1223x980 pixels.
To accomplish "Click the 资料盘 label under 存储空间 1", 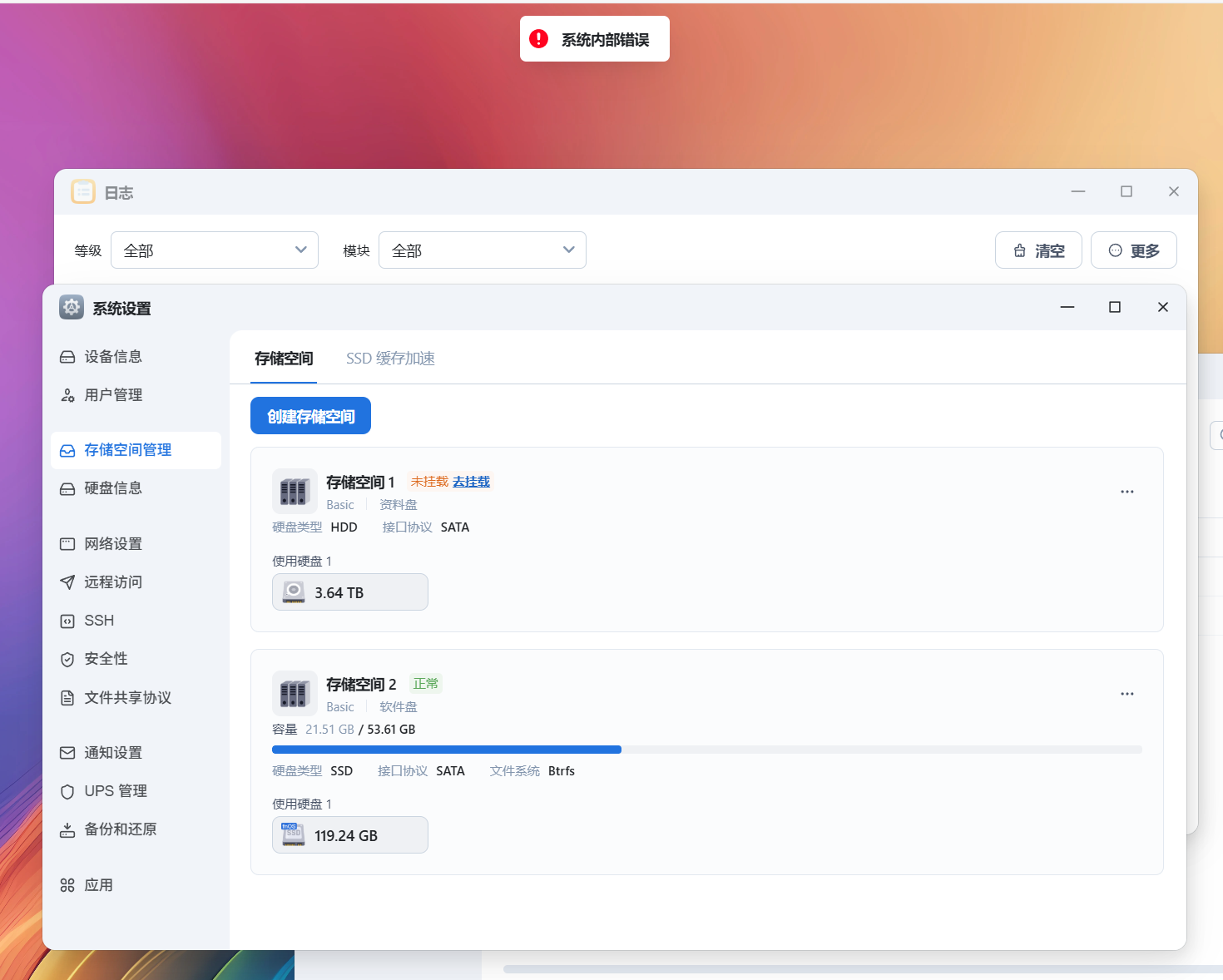I will [399, 505].
